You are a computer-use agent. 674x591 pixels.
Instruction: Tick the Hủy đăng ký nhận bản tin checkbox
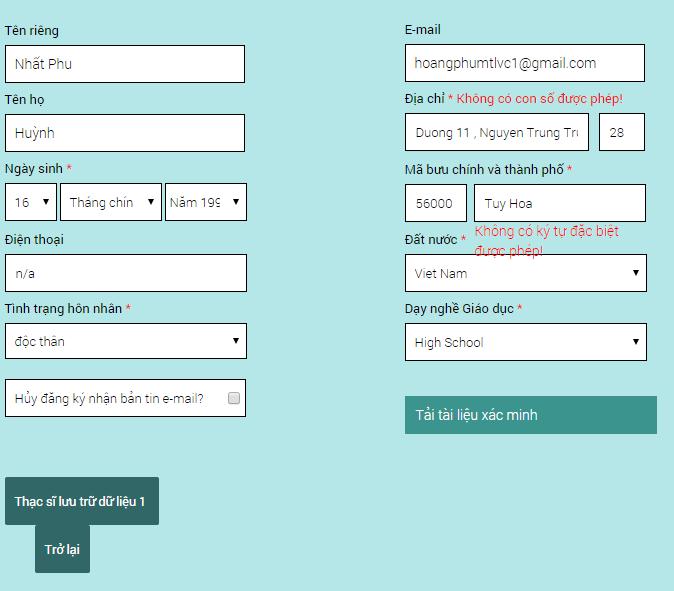click(234, 398)
